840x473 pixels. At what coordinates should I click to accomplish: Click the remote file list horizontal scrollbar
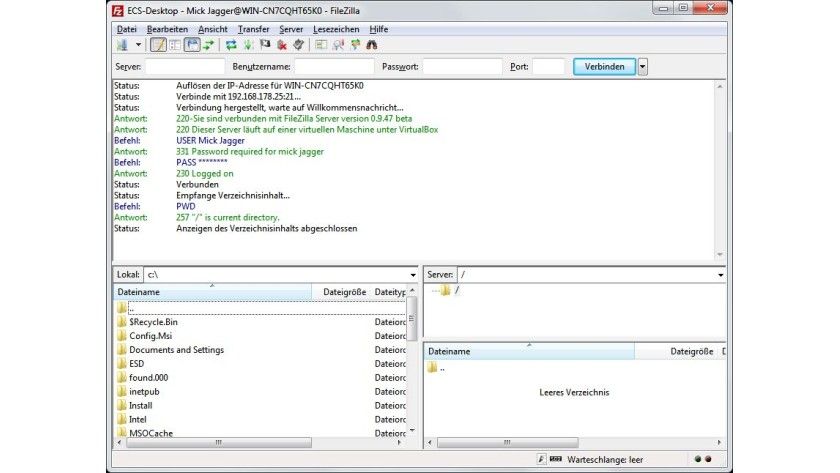(x=507, y=442)
